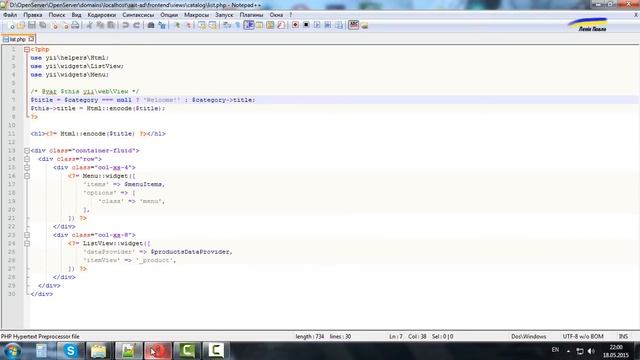Click the Save All toolbar icon
This screenshot has width=640, height=360.
pyautogui.click(x=42, y=25)
